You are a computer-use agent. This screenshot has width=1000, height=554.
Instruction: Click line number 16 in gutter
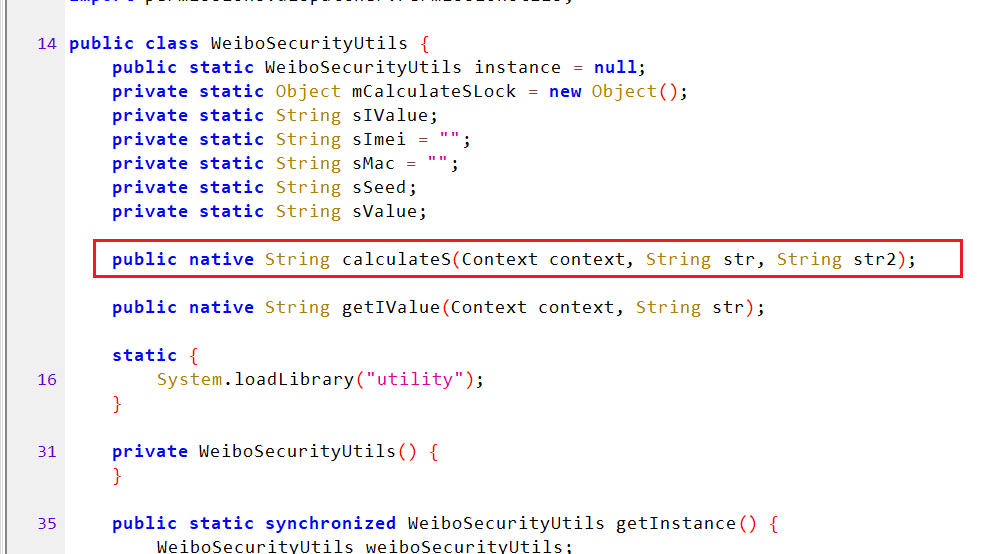(47, 380)
